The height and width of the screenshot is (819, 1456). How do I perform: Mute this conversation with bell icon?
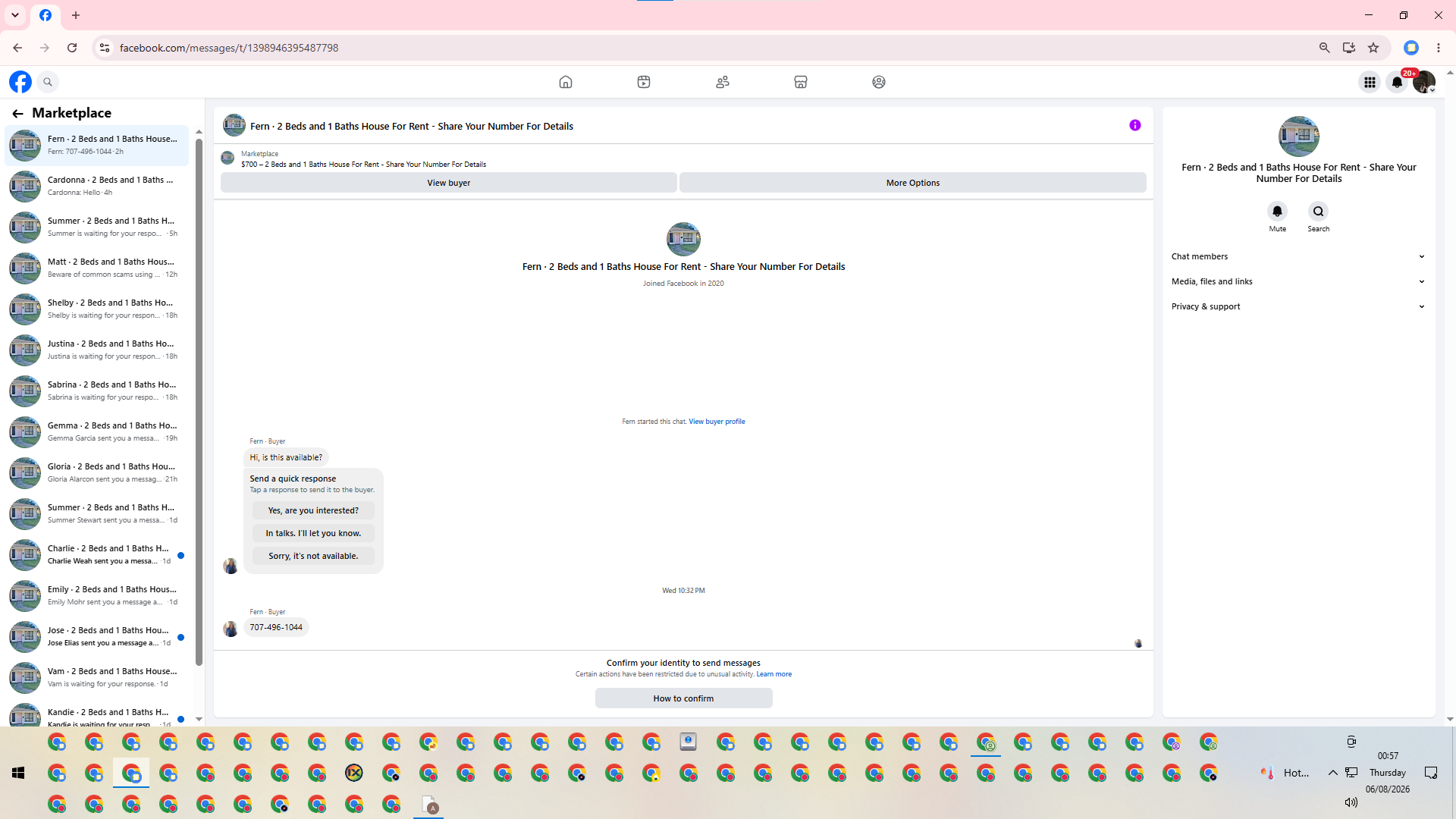pyautogui.click(x=1278, y=212)
